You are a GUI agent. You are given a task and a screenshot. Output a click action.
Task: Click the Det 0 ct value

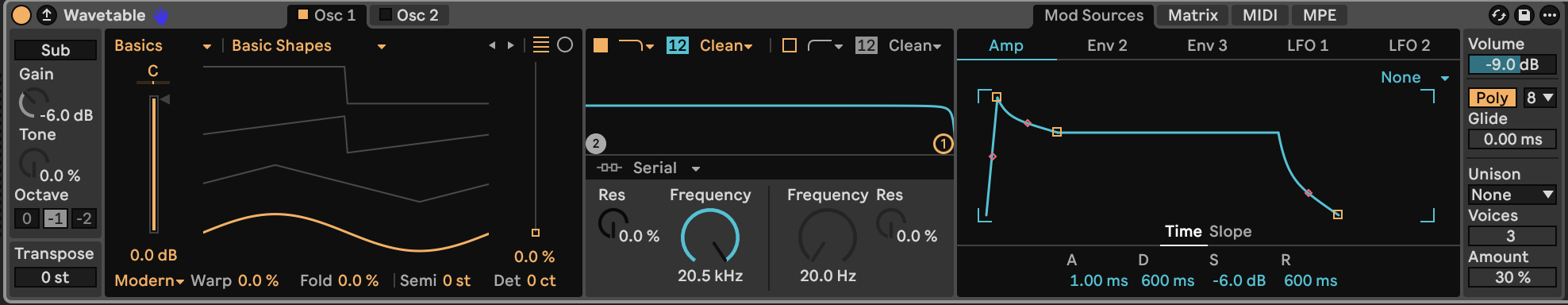pos(541,280)
